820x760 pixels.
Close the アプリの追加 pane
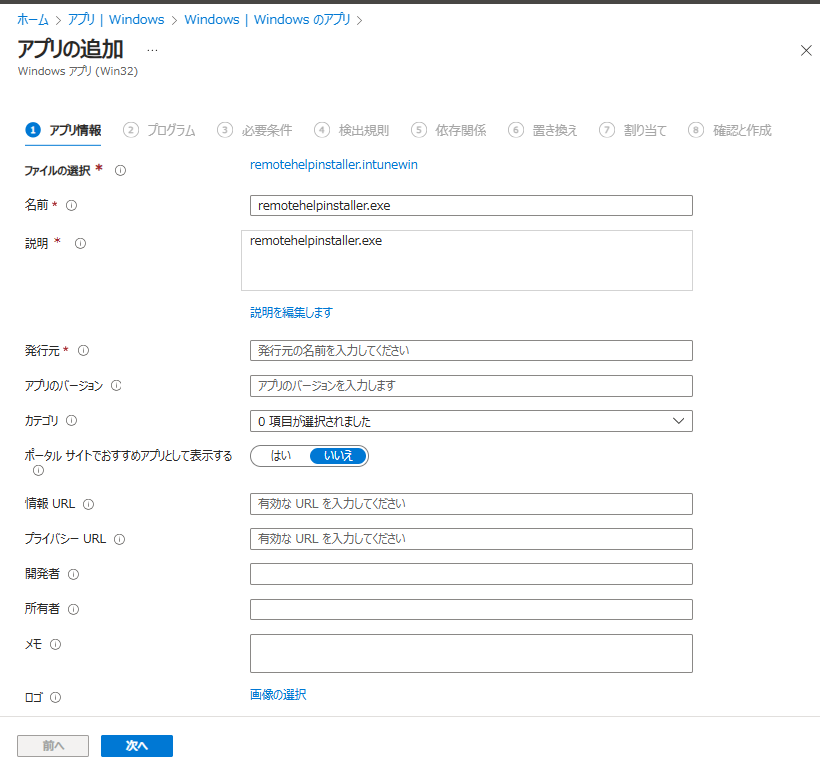806,50
